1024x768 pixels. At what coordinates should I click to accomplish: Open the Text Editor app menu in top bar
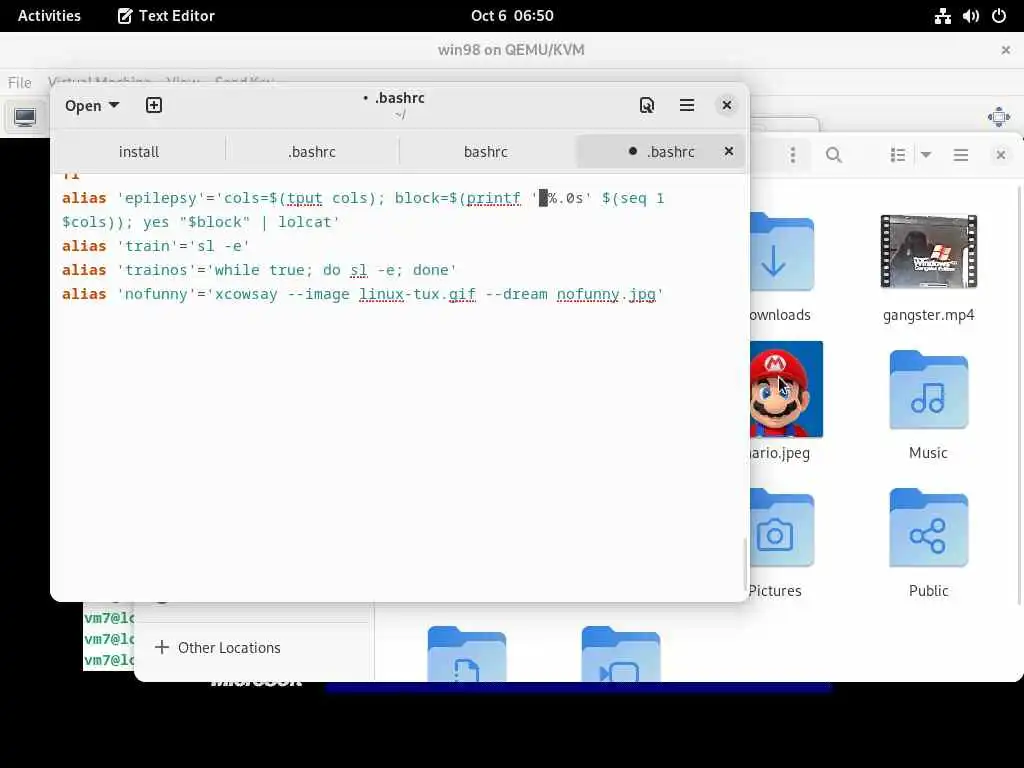(166, 16)
